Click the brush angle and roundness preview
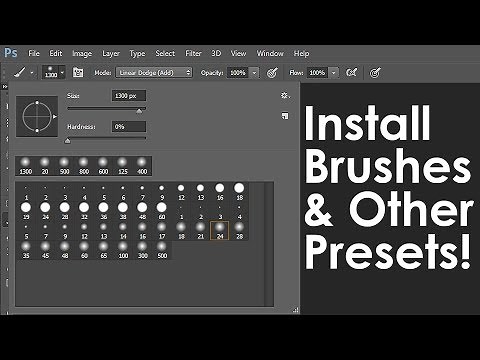 point(37,116)
